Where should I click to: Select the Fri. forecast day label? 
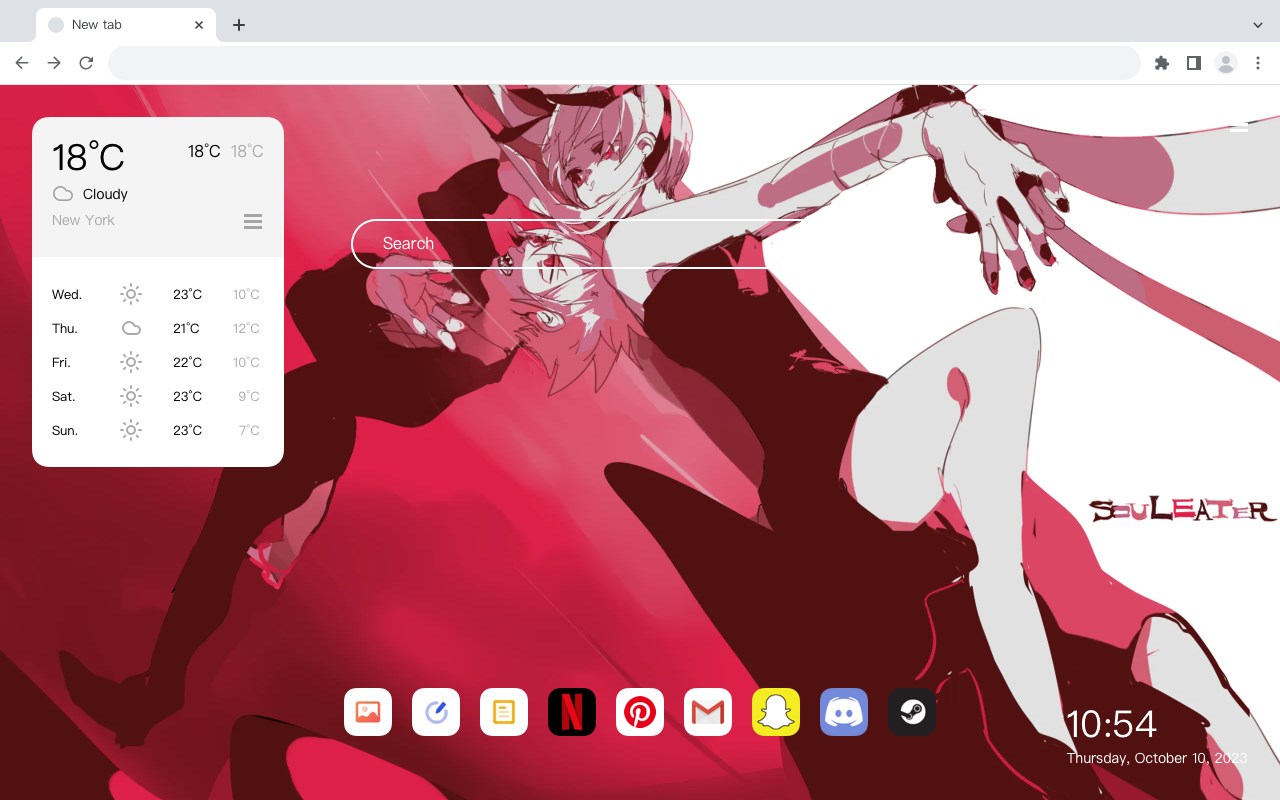pos(62,362)
